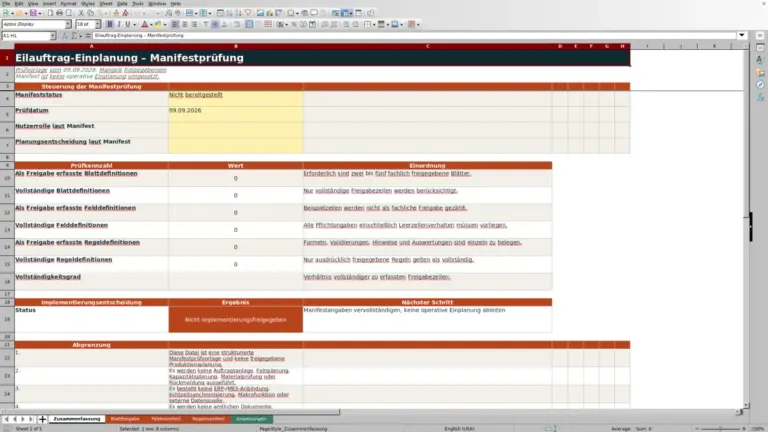Open the Data menu
The height and width of the screenshot is (432, 768).
pyautogui.click(x=122, y=3)
